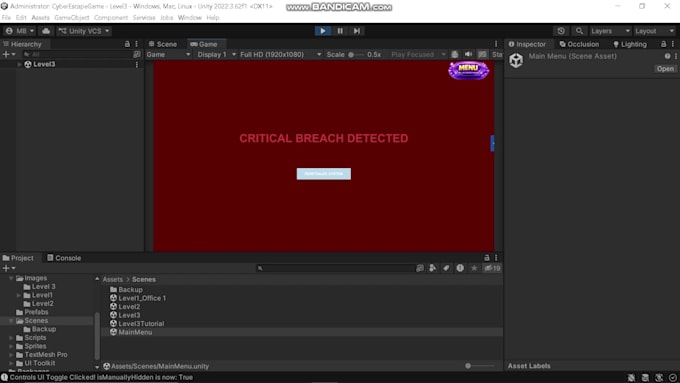680x383 pixels.
Task: Click the Hierarchy create plus button
Action: [9, 54]
